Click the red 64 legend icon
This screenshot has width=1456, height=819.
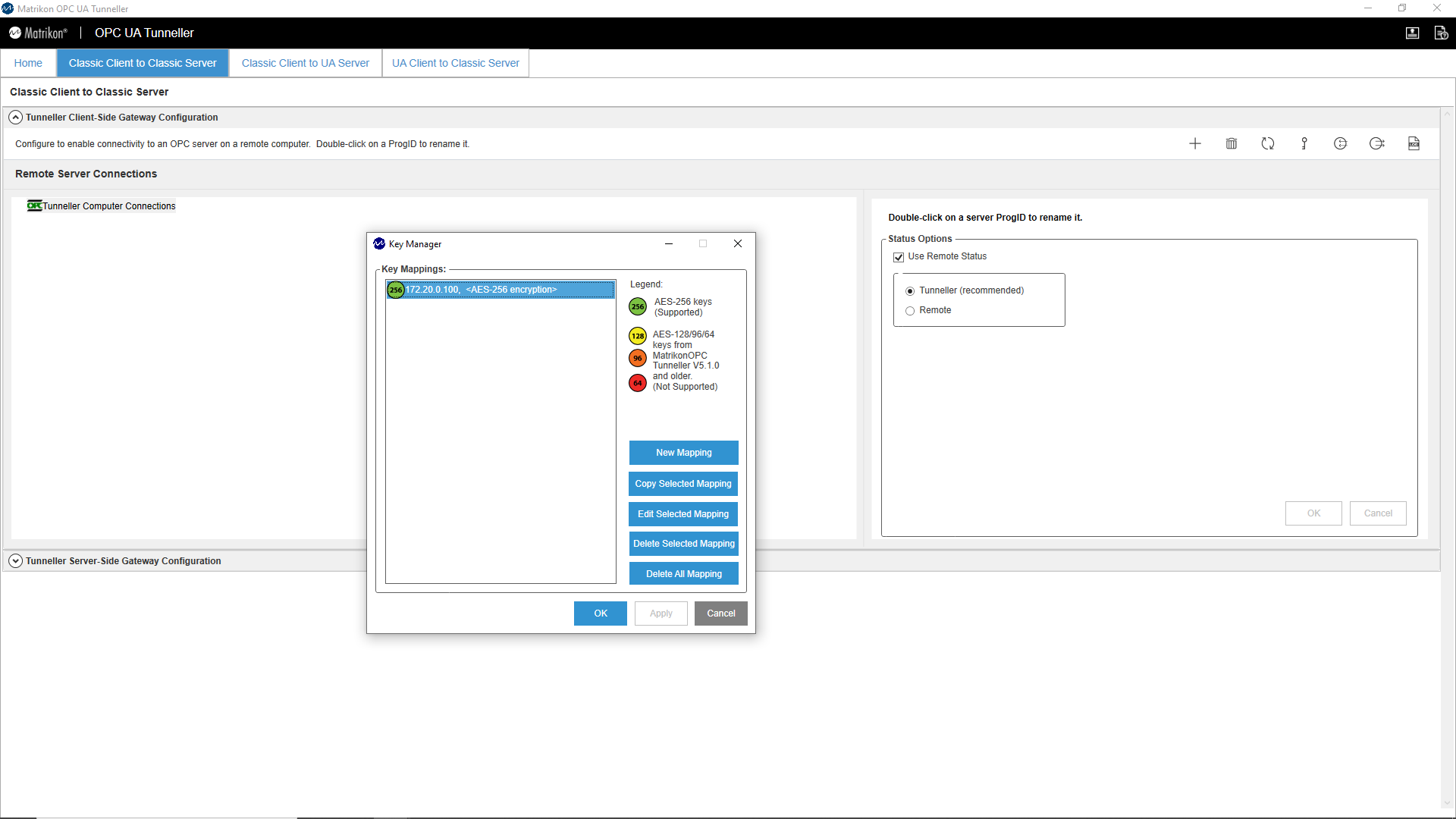(638, 383)
